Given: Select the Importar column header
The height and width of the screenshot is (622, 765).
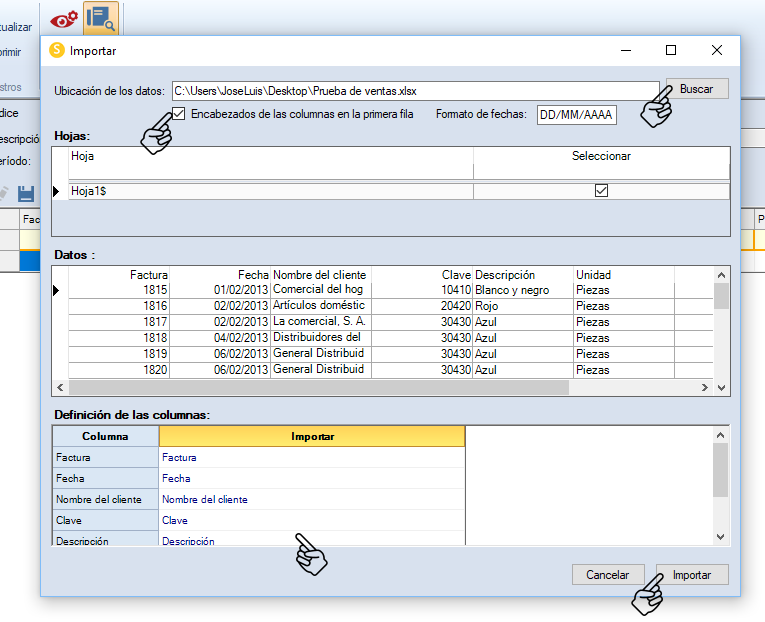Looking at the screenshot, I should pos(311,436).
